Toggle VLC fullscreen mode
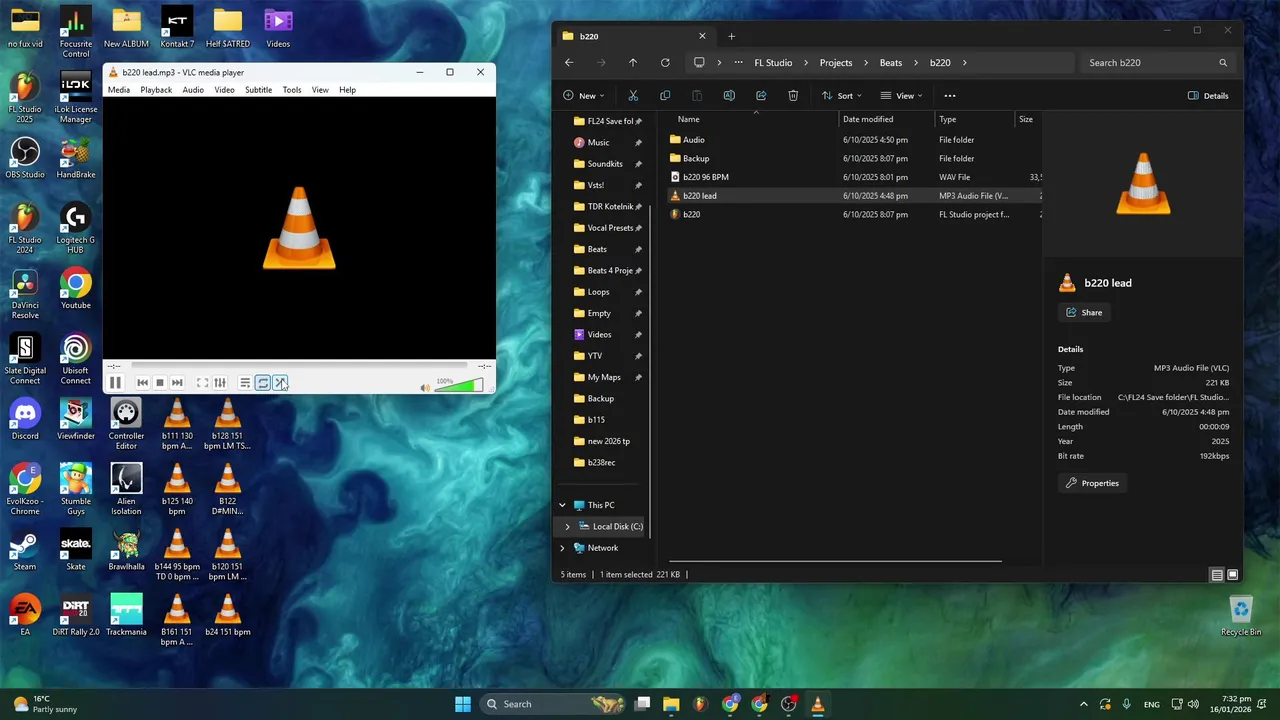The width and height of the screenshot is (1280, 720). pos(202,383)
